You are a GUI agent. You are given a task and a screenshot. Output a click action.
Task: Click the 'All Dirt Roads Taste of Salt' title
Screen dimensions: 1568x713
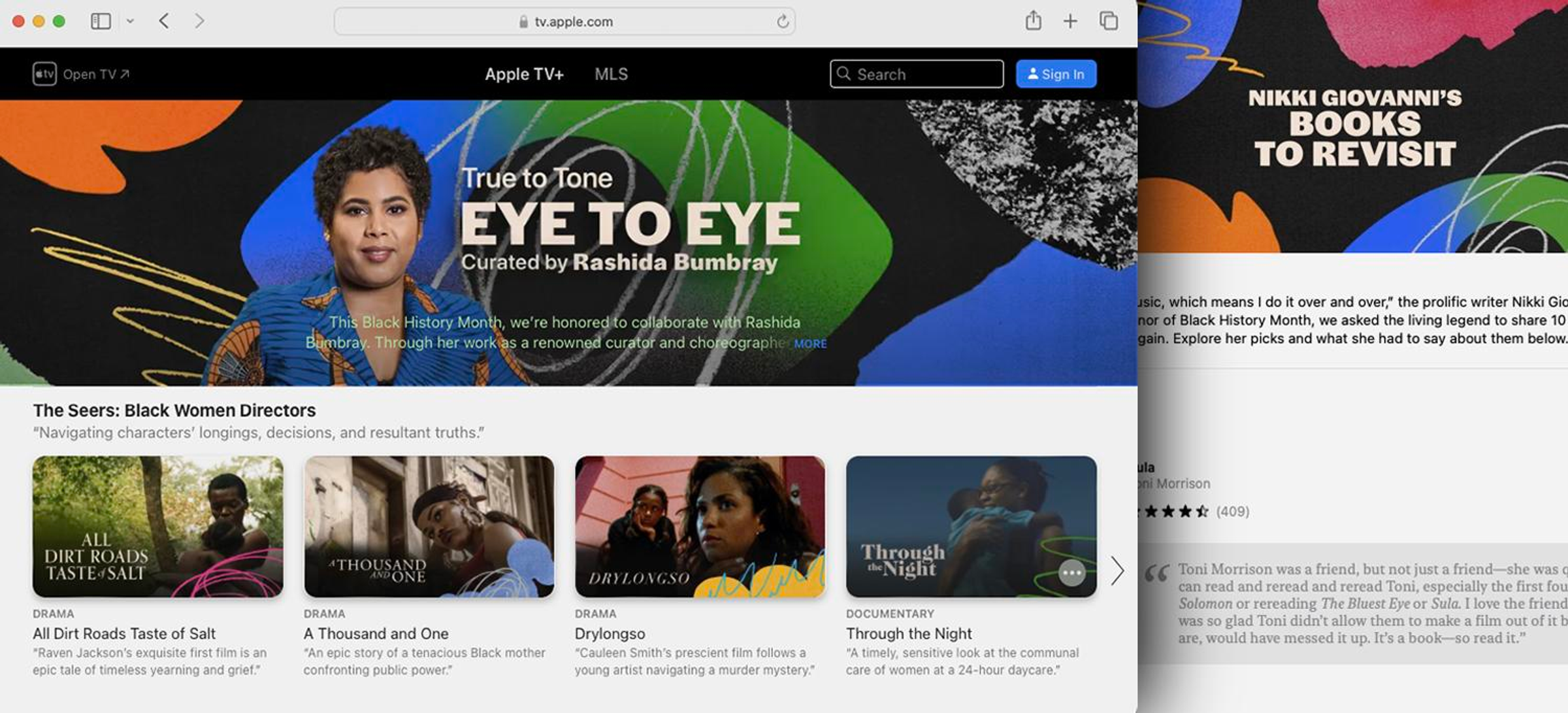(124, 633)
